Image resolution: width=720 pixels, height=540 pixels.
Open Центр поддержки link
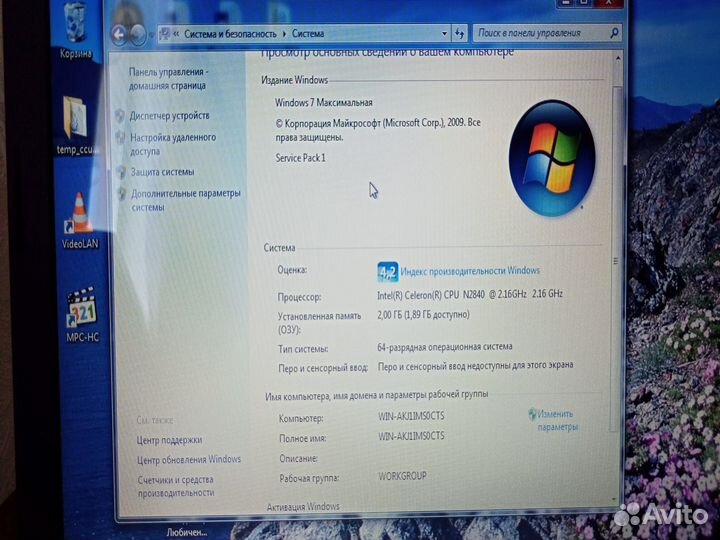point(169,440)
